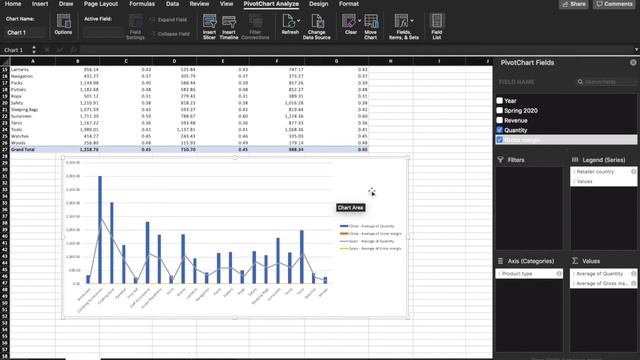Uncheck the Quantity field

(500, 130)
